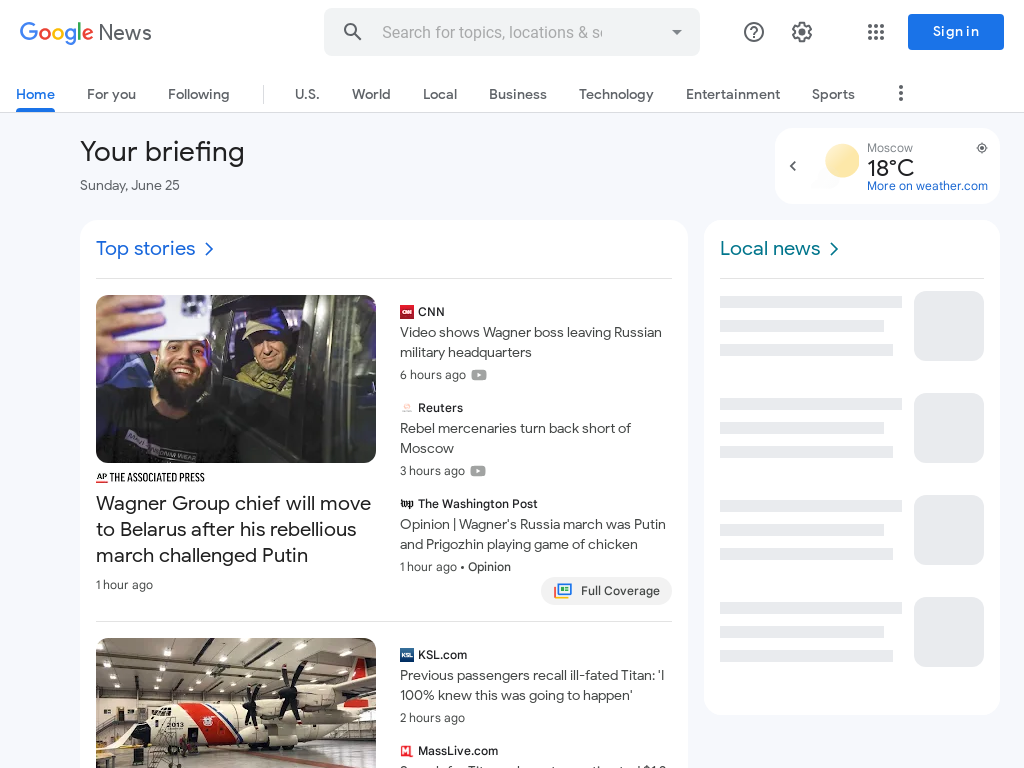Image resolution: width=1024 pixels, height=768 pixels.
Task: Open the Google apps grid icon
Action: pyautogui.click(x=876, y=32)
